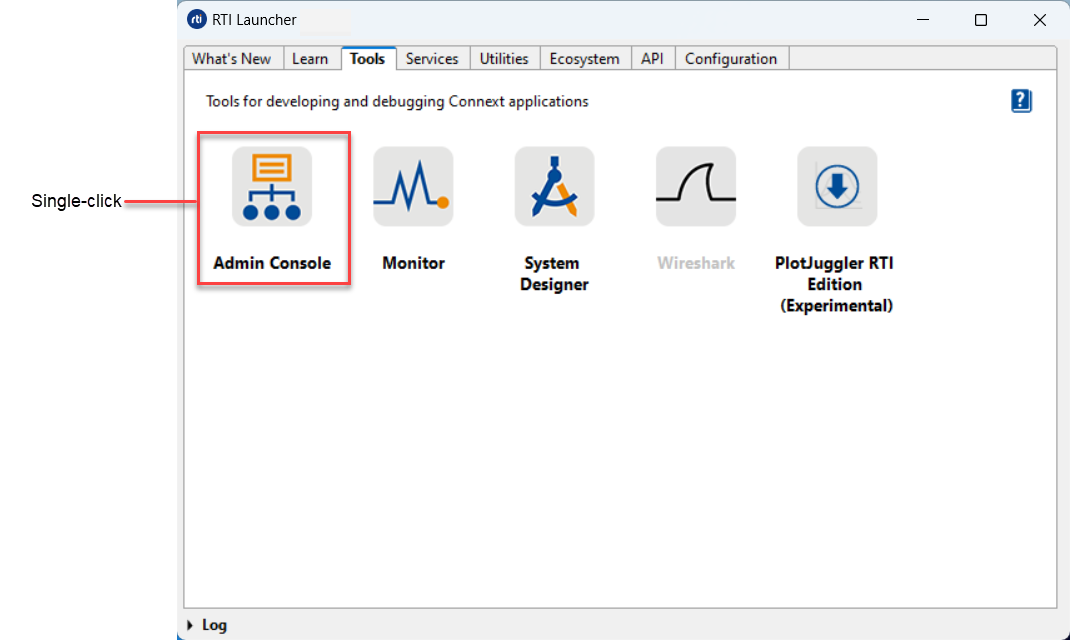1070x640 pixels.
Task: Click the Log label text
Action: click(214, 625)
